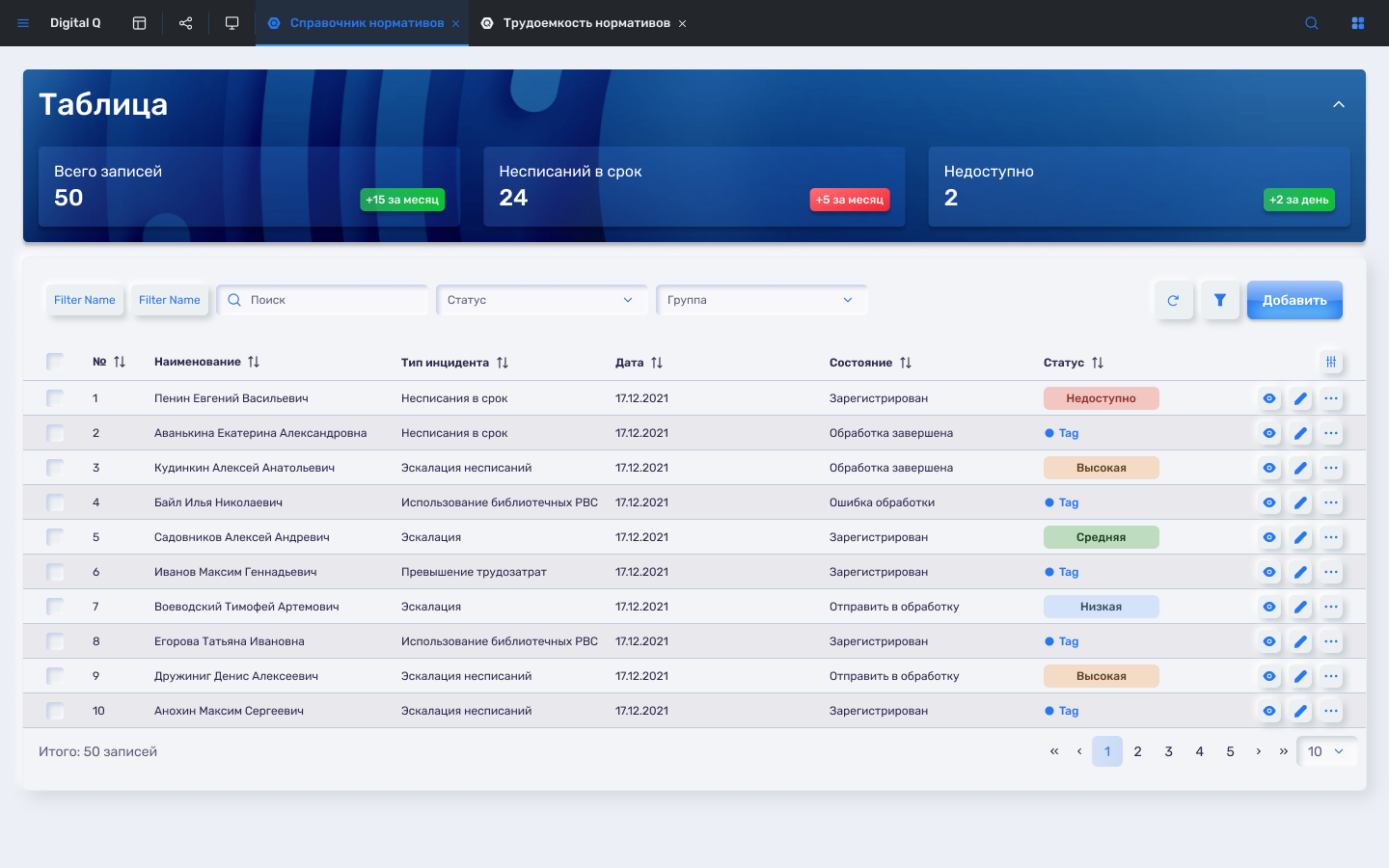Click the layout panel icon in top bar
Image resolution: width=1389 pixels, height=868 pixels.
(139, 23)
